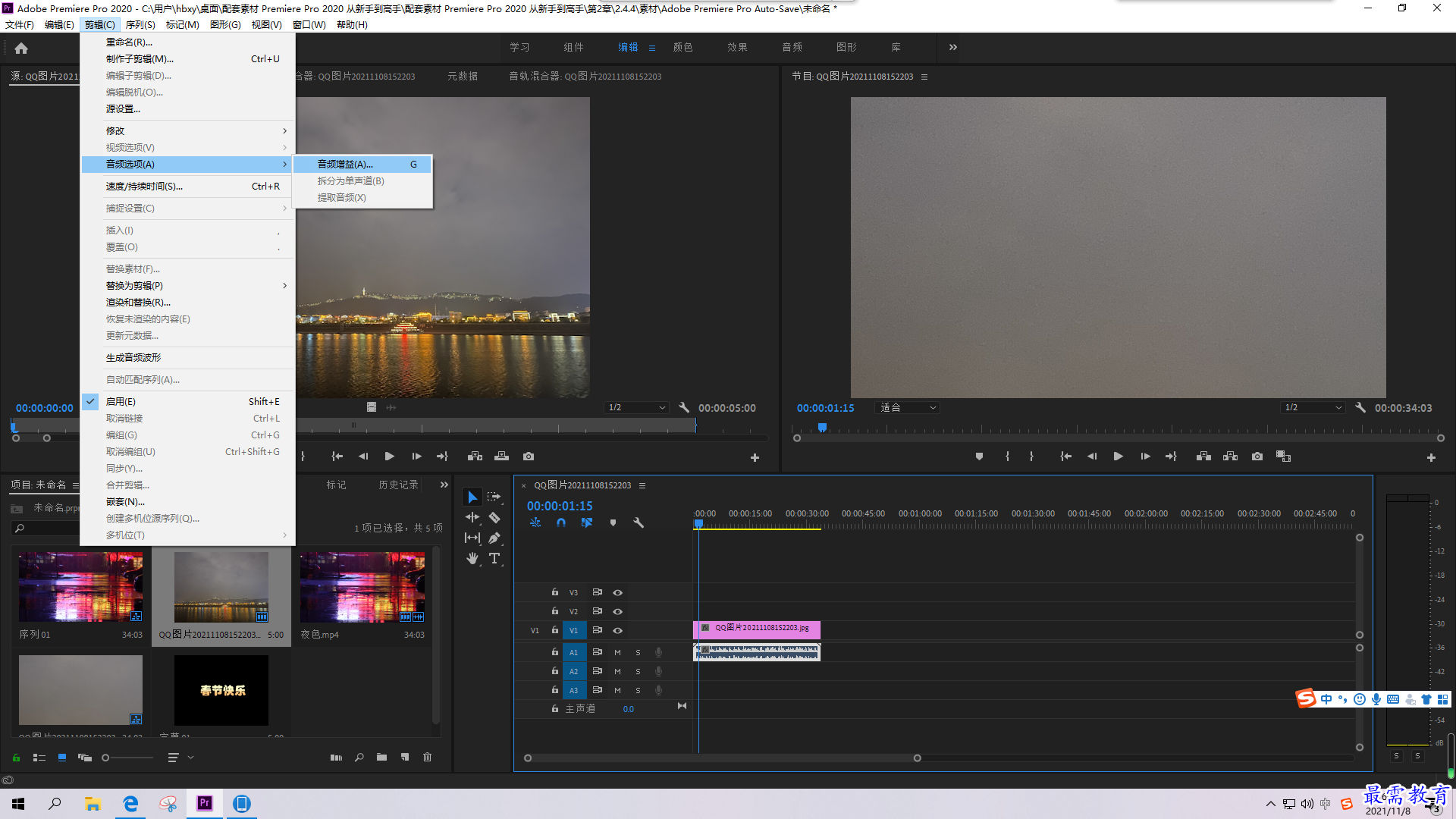This screenshot has height=819, width=1456.
Task: Click New Item icon in Project panel
Action: [404, 757]
